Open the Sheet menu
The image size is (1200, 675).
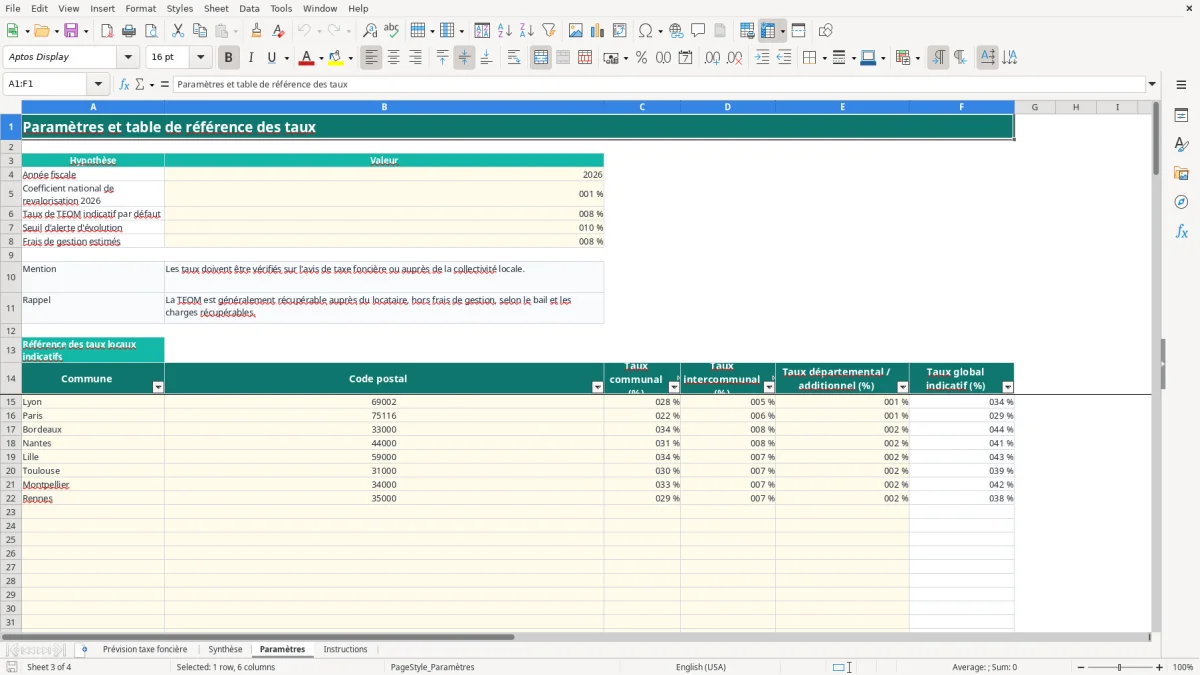(x=216, y=8)
